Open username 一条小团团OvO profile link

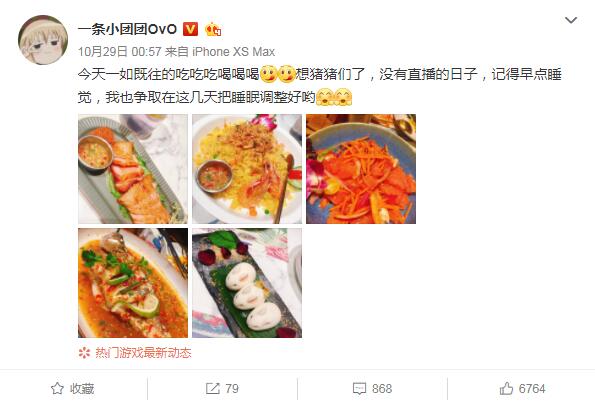click(x=128, y=29)
